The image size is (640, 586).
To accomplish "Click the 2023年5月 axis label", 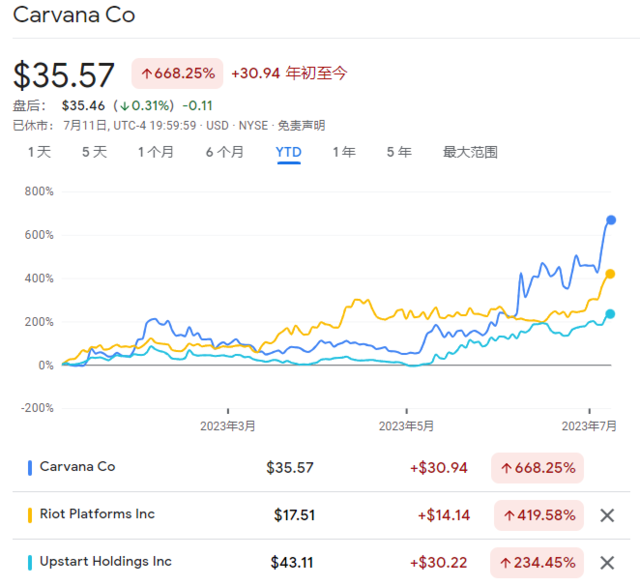I will click(x=407, y=426).
